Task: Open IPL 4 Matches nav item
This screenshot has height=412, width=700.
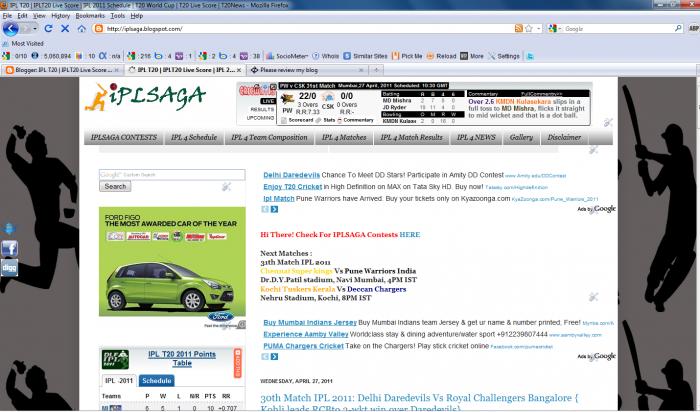Action: [344, 137]
